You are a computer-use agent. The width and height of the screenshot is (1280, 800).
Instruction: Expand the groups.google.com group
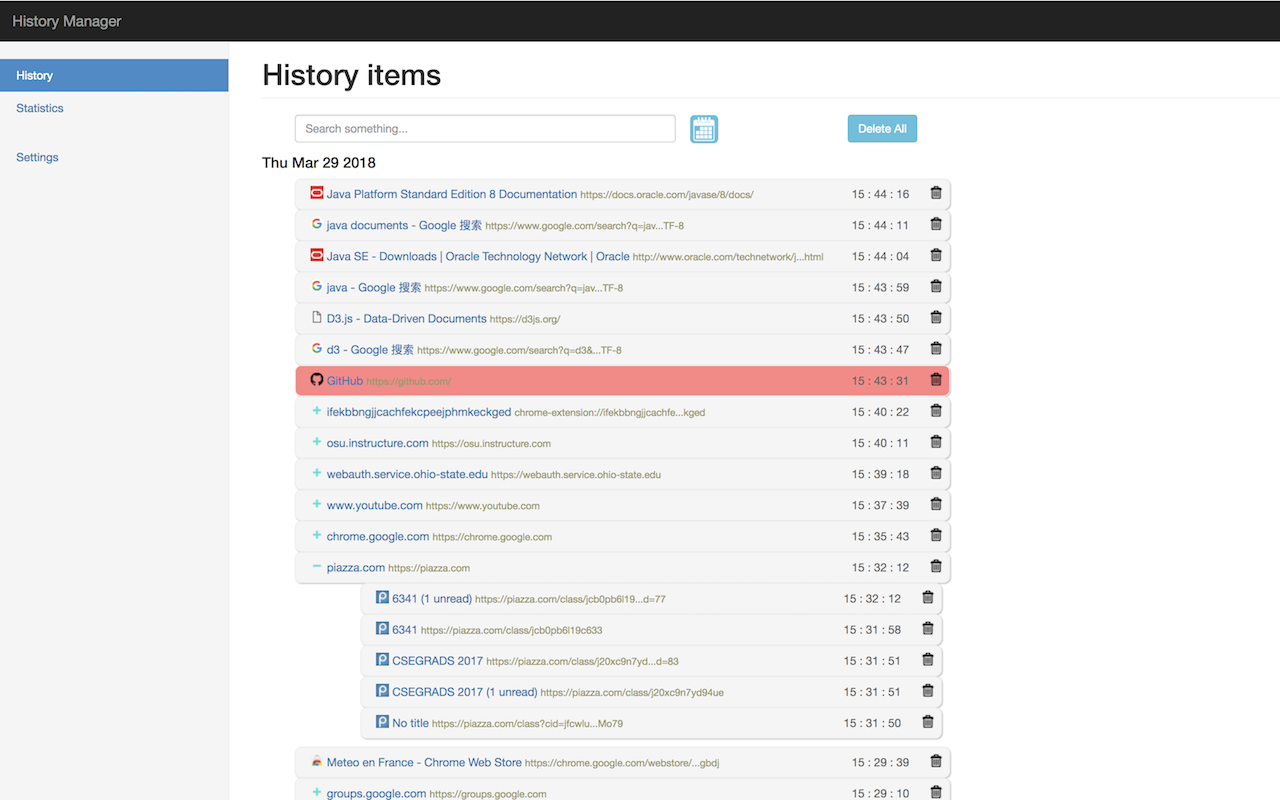pyautogui.click(x=317, y=792)
